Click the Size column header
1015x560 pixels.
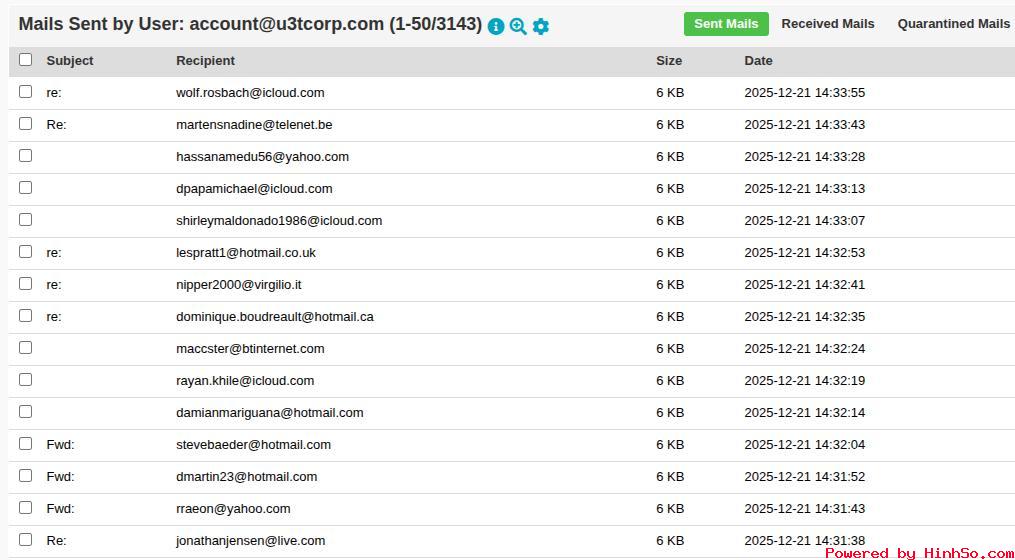[669, 61]
